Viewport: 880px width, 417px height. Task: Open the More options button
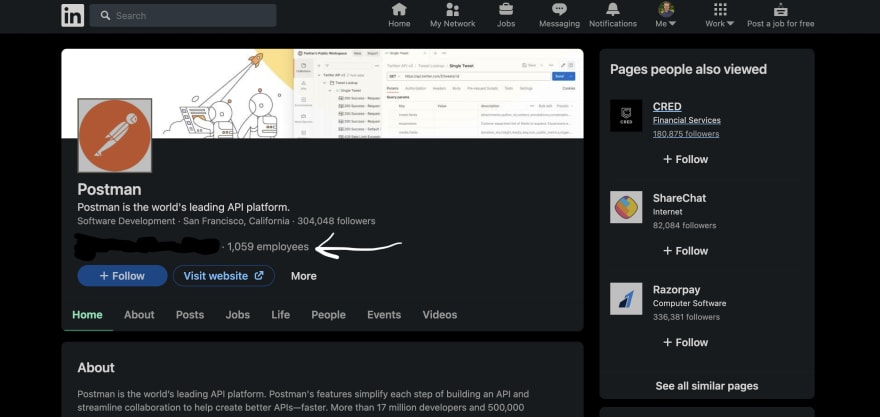304,276
